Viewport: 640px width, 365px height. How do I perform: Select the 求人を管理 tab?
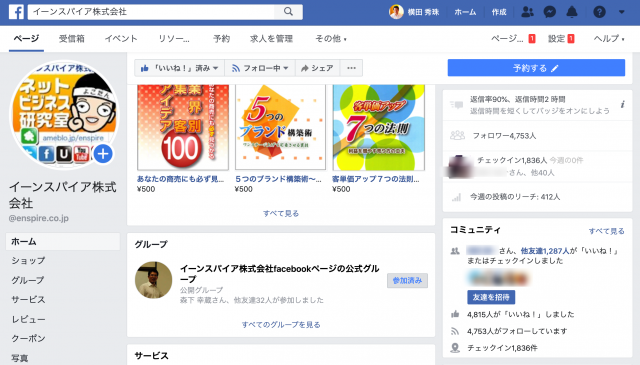click(271, 39)
